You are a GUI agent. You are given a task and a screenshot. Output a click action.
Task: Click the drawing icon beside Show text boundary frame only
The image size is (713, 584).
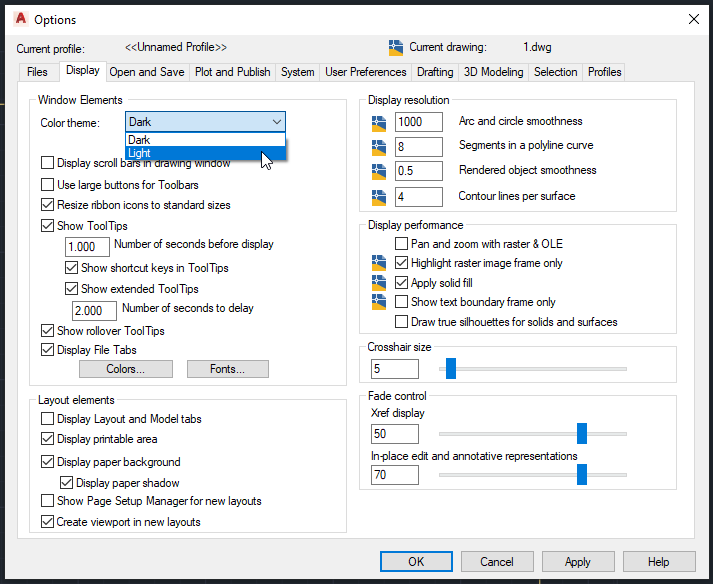(379, 302)
